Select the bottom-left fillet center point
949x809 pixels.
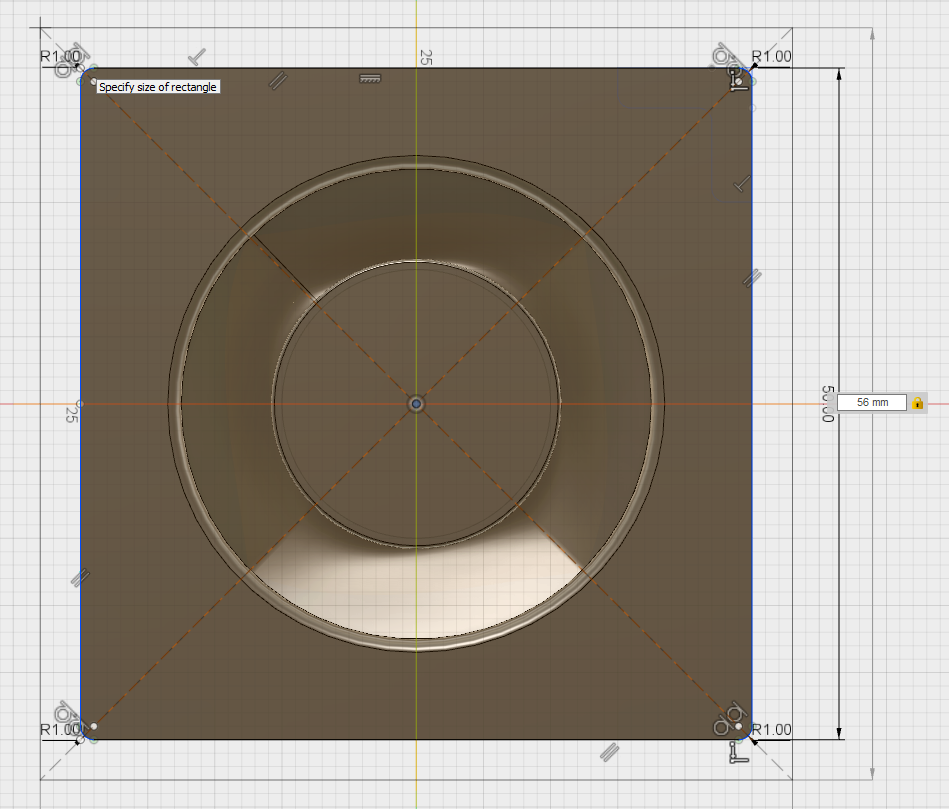[93, 726]
